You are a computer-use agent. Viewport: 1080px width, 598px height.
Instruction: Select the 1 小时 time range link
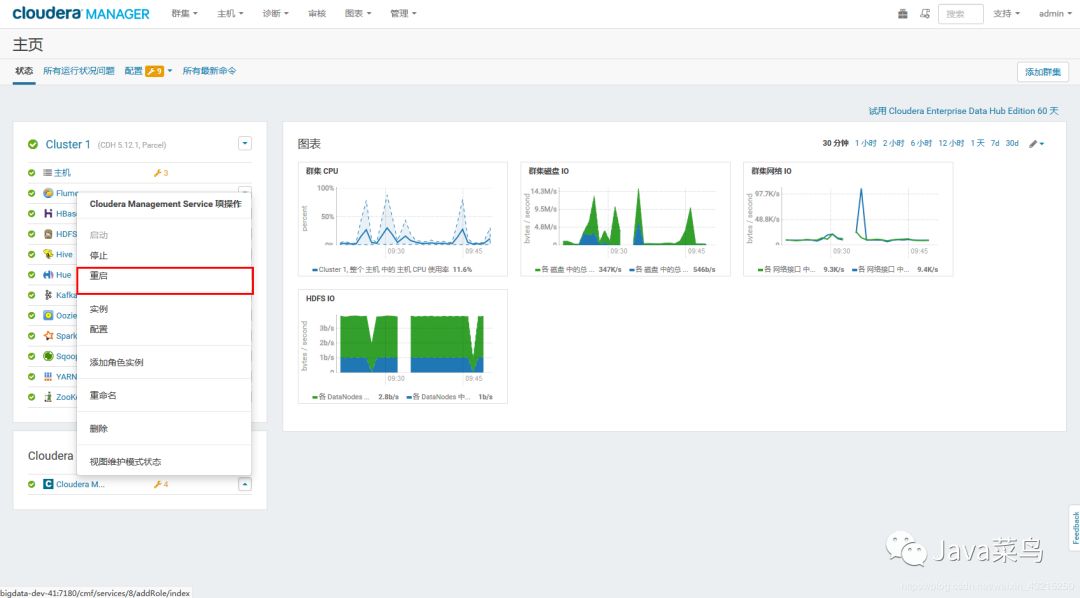(865, 143)
